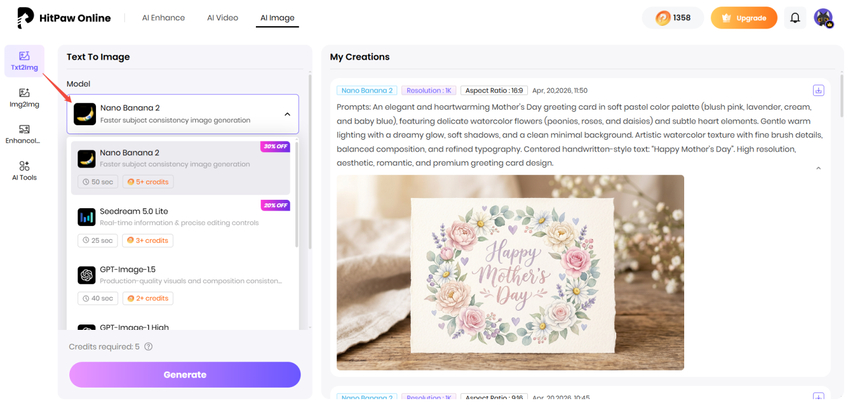Image resolution: width=853 pixels, height=408 pixels.
Task: Choose Nano Banana 2 in the model list
Action: [x=181, y=168]
